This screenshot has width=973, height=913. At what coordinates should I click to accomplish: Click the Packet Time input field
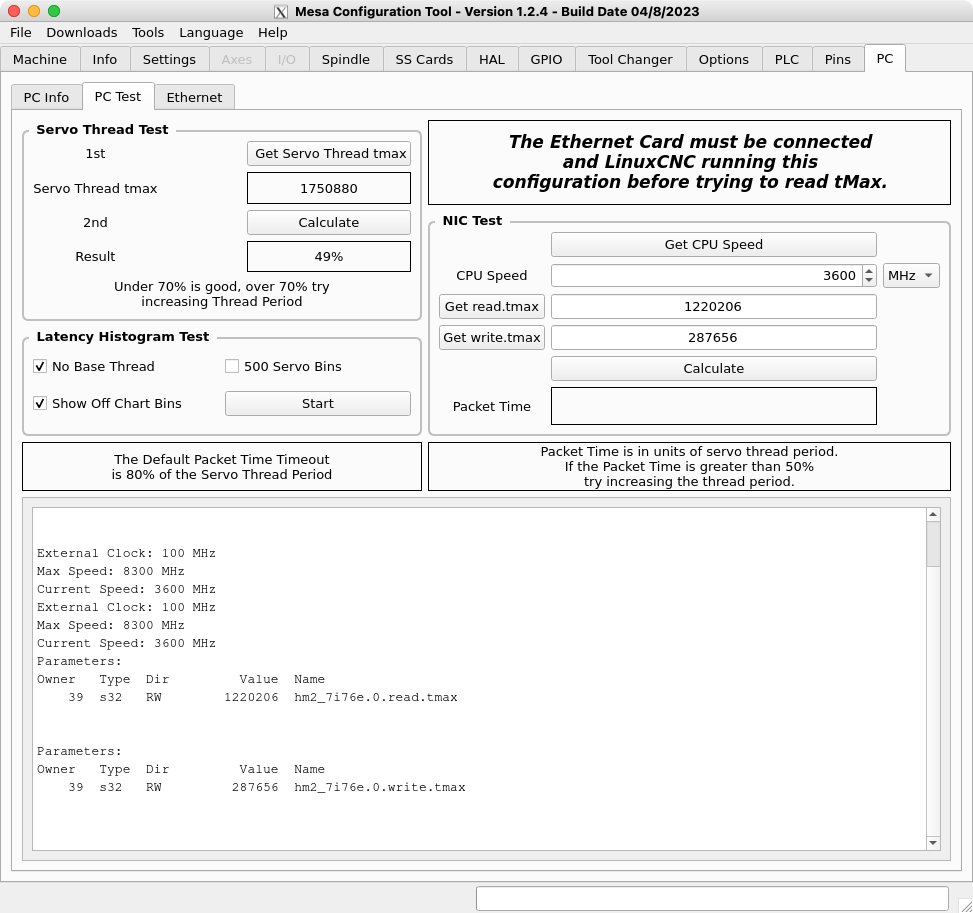[x=712, y=405]
